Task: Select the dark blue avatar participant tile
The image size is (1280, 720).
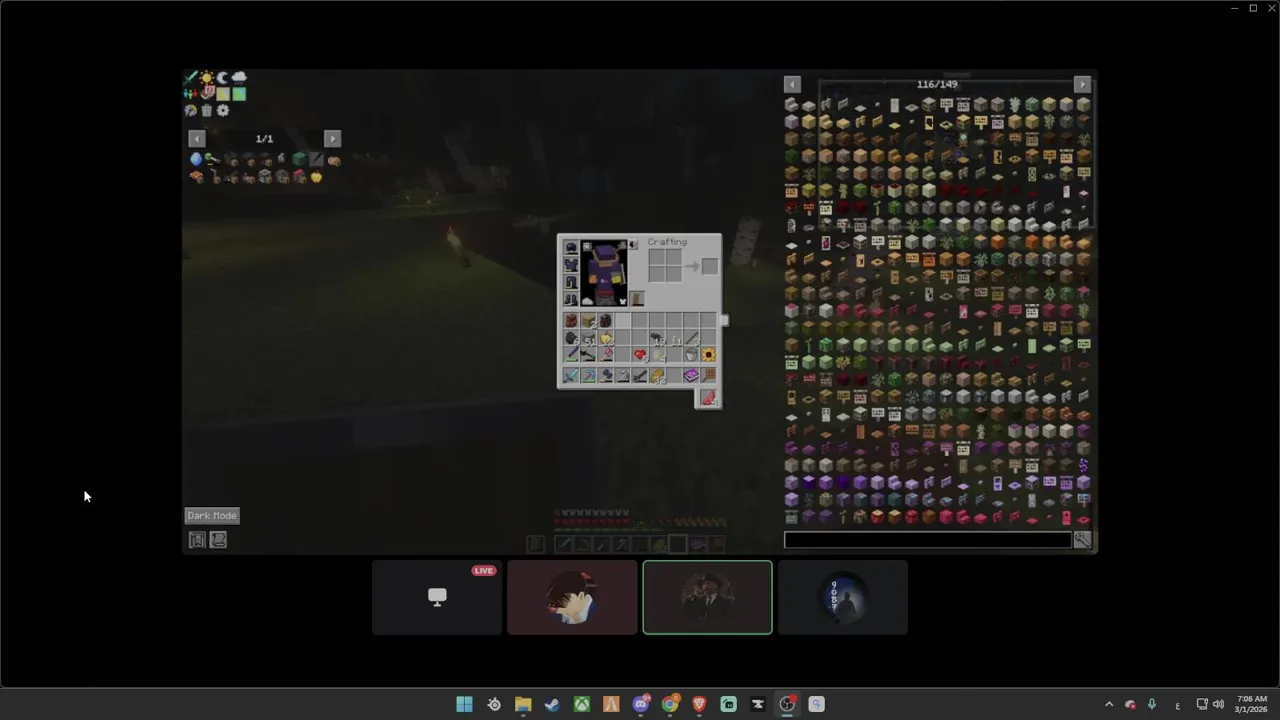Action: pos(843,597)
